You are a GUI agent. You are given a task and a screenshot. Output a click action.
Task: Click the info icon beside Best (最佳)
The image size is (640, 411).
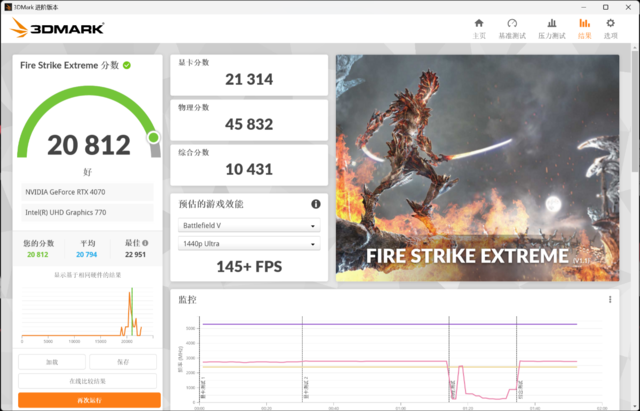(145, 243)
